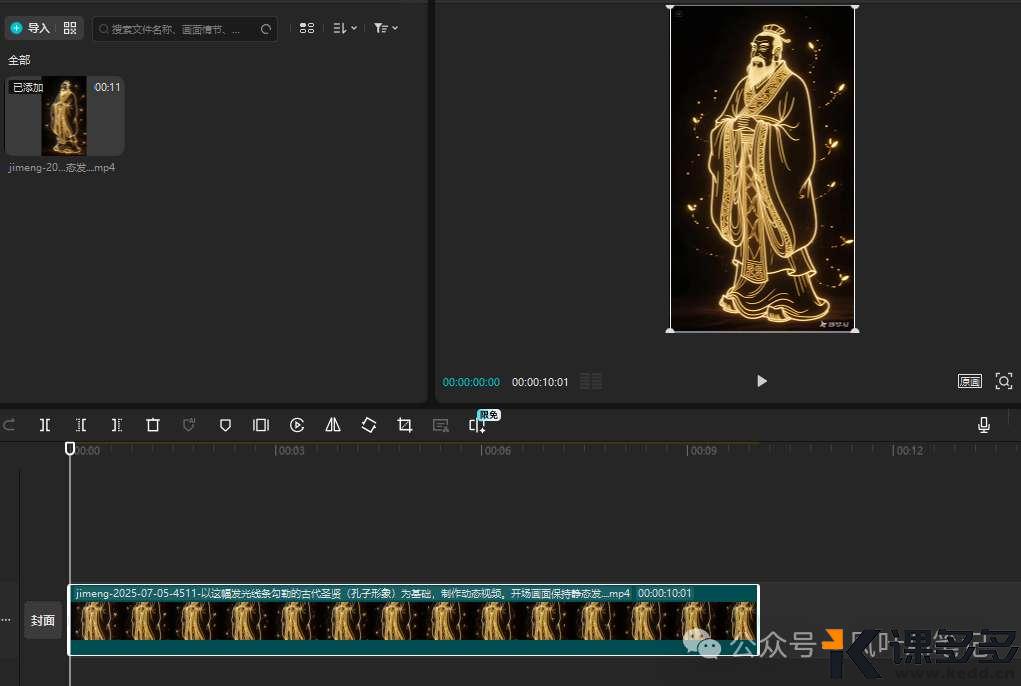Delete the selected clip with trash icon
Image resolution: width=1021 pixels, height=686 pixels.
(x=153, y=425)
